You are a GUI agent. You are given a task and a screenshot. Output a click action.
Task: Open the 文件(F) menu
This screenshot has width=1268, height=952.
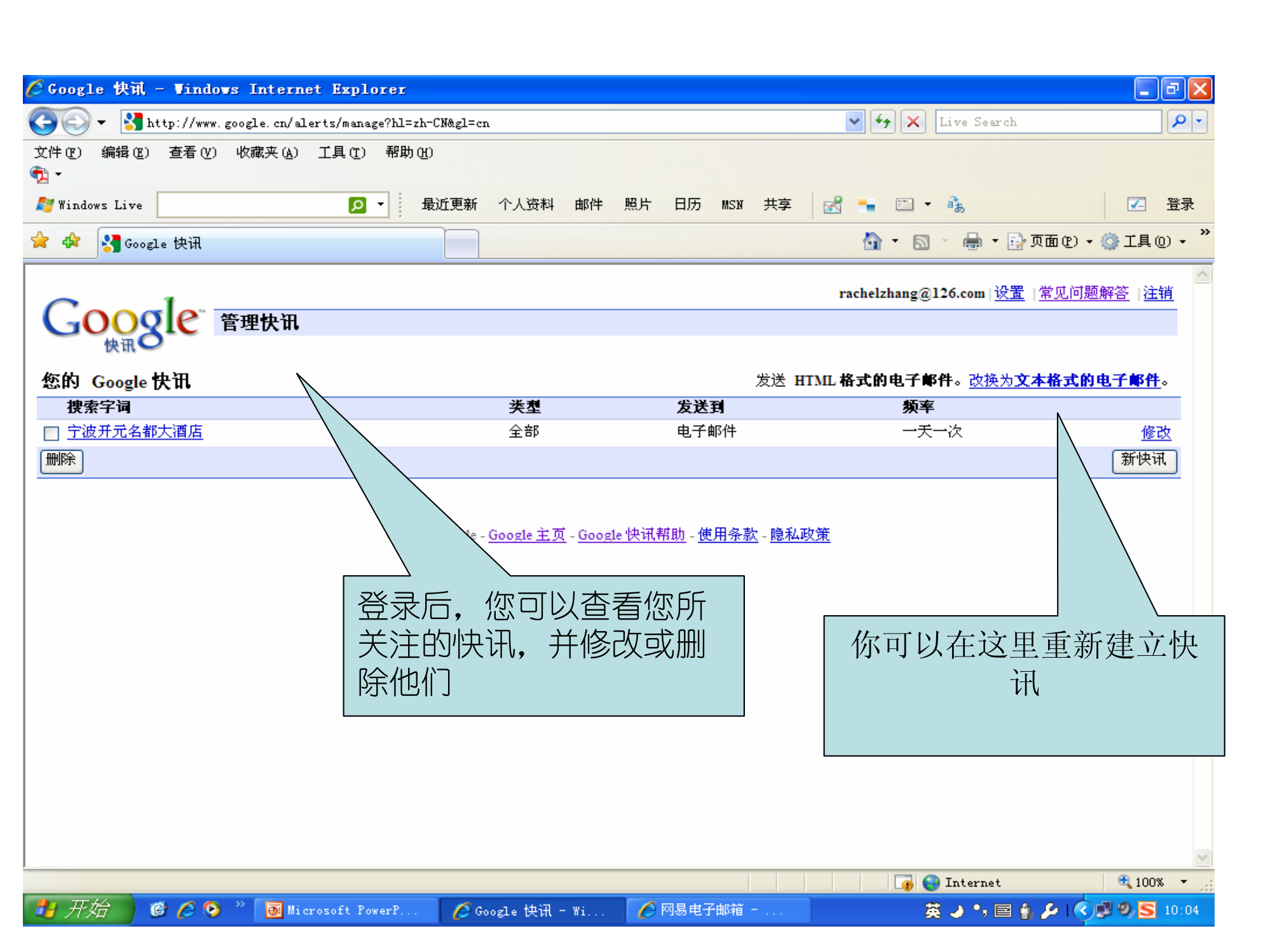pos(57,153)
